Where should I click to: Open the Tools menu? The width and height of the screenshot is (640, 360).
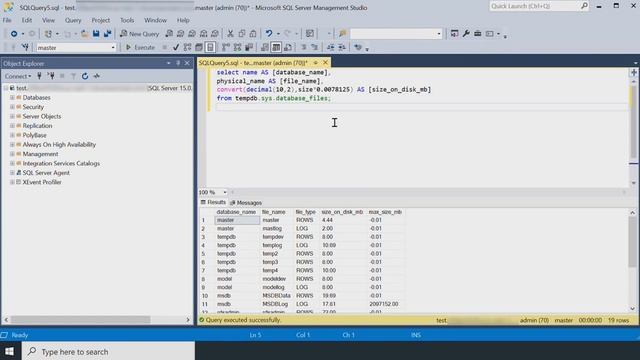pyautogui.click(x=127, y=20)
